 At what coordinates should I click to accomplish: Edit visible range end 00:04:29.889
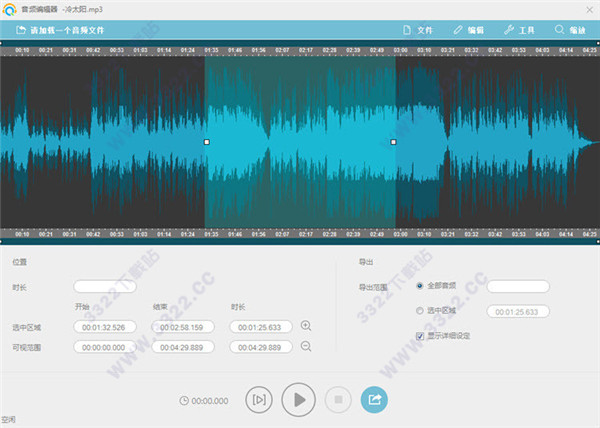[183, 347]
